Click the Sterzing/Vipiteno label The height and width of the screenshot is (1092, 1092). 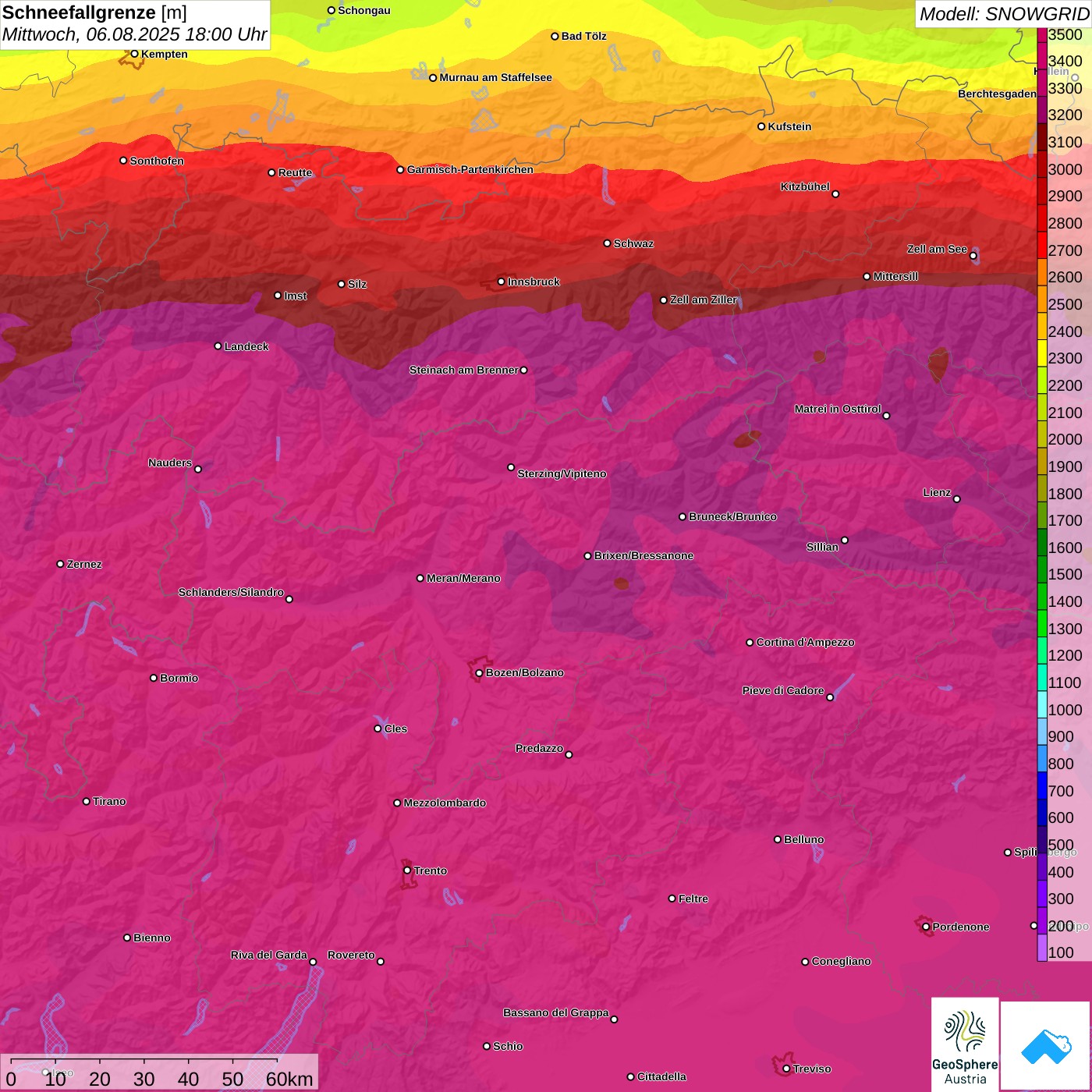(562, 473)
